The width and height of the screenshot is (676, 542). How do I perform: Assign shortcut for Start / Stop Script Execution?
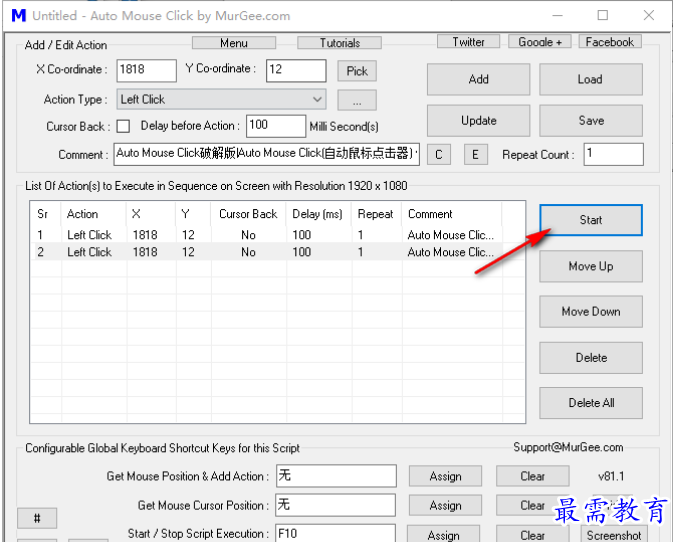click(444, 535)
